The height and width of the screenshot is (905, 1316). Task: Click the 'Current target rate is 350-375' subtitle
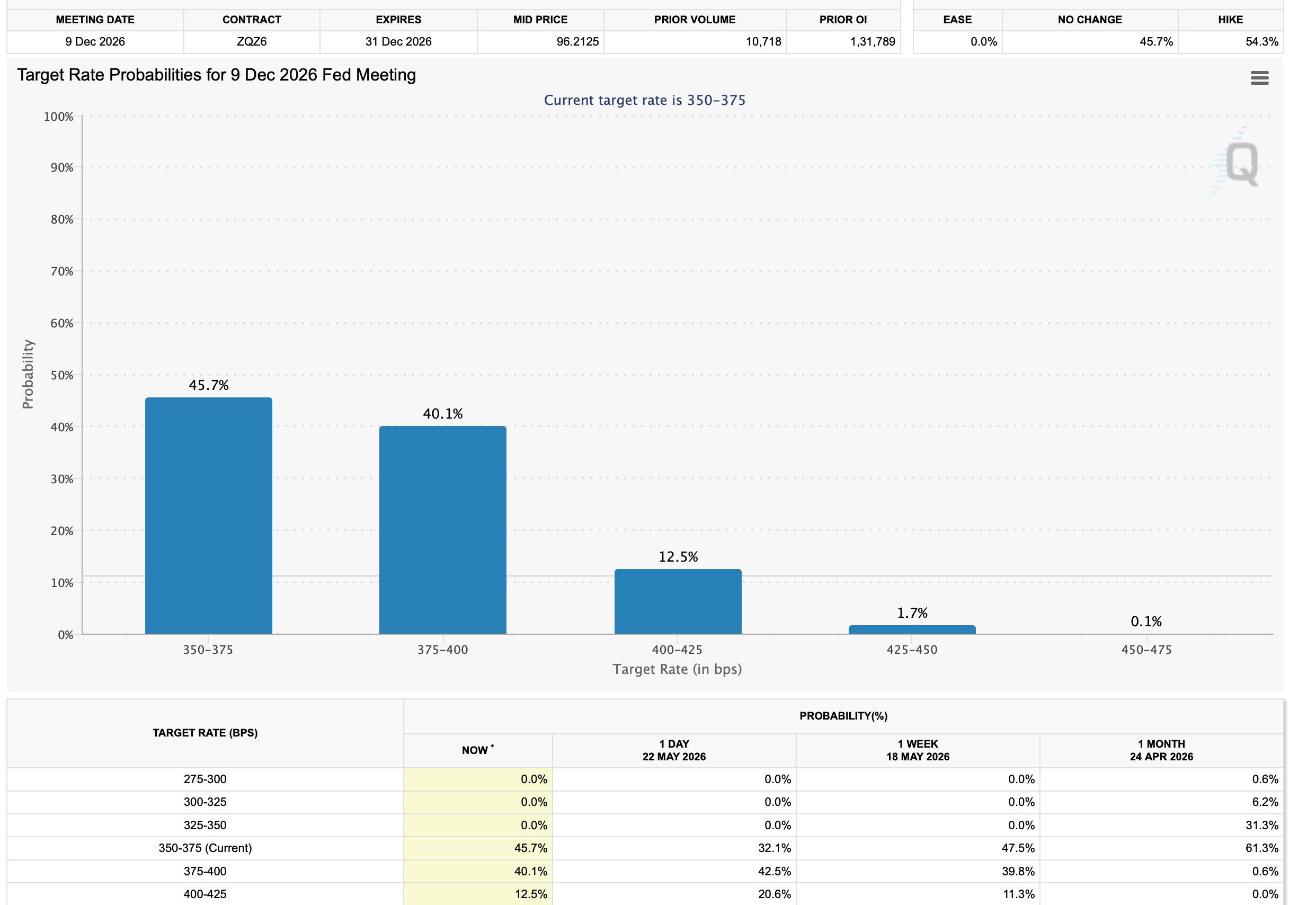(x=645, y=100)
